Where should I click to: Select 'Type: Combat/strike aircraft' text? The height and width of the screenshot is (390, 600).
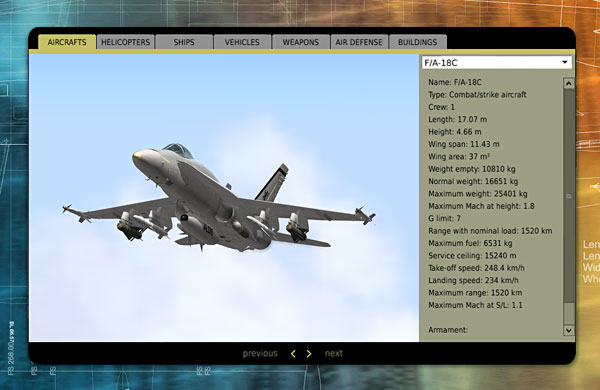(477, 95)
